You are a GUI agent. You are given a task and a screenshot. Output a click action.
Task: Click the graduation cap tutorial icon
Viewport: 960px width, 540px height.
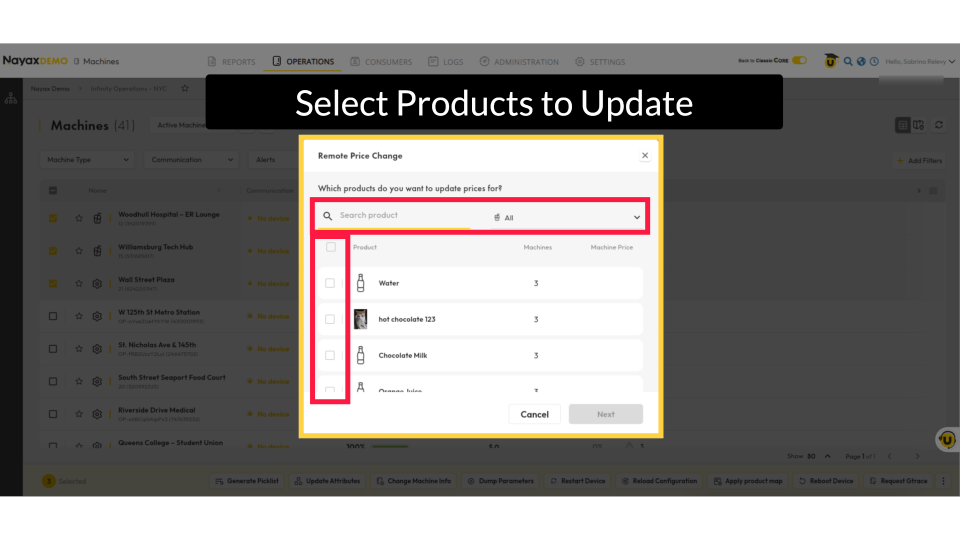pyautogui.click(x=830, y=61)
